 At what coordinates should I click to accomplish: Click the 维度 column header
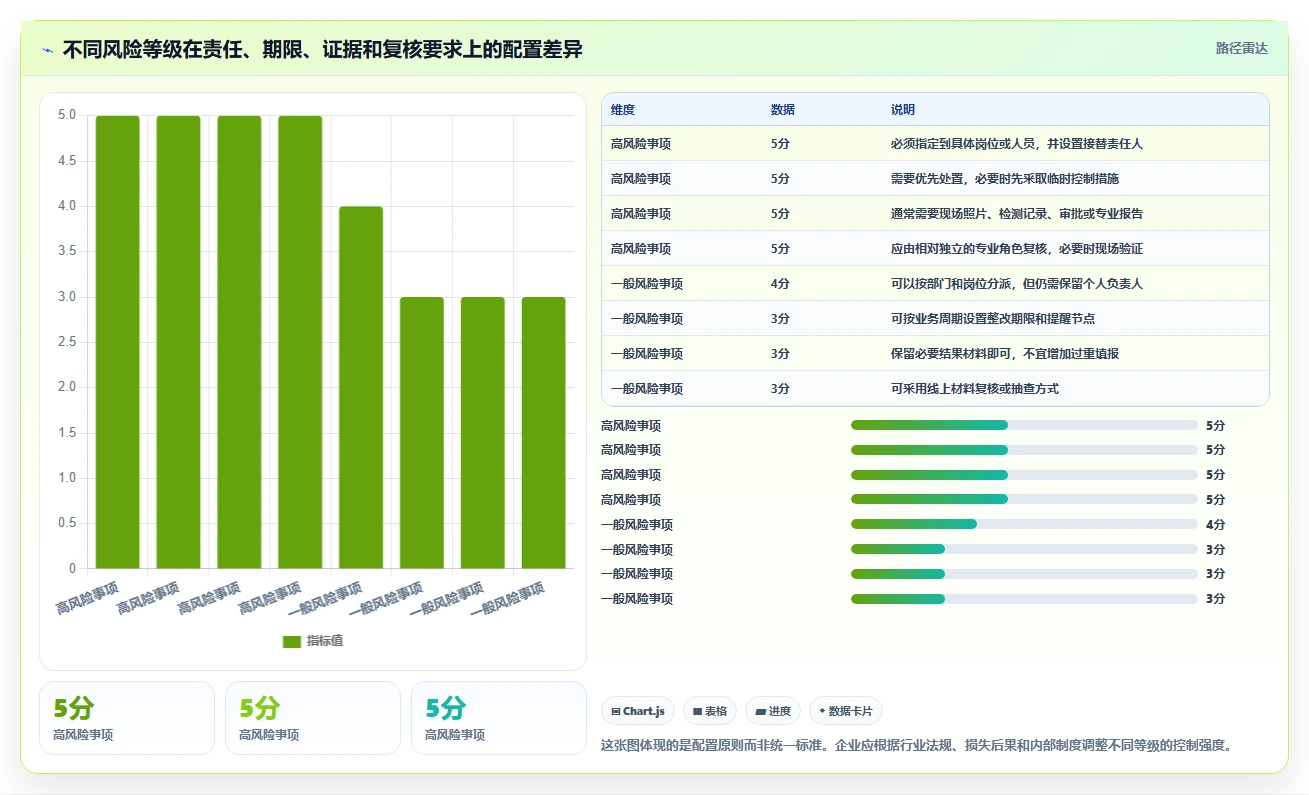622,109
